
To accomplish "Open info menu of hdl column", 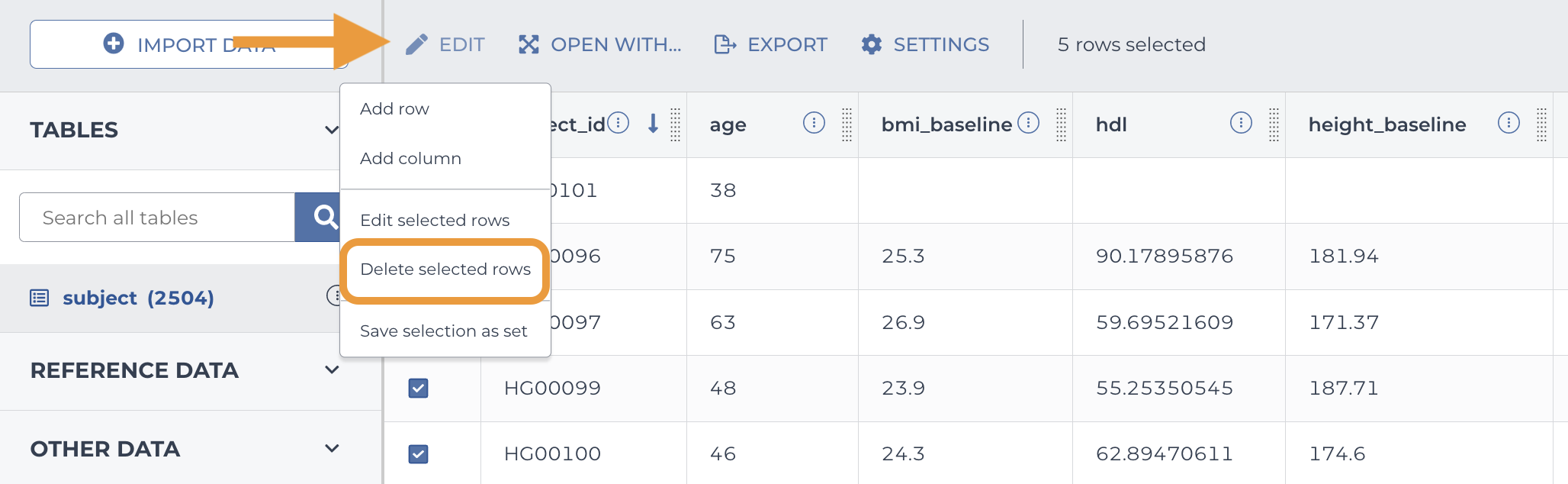I will 1241,123.
